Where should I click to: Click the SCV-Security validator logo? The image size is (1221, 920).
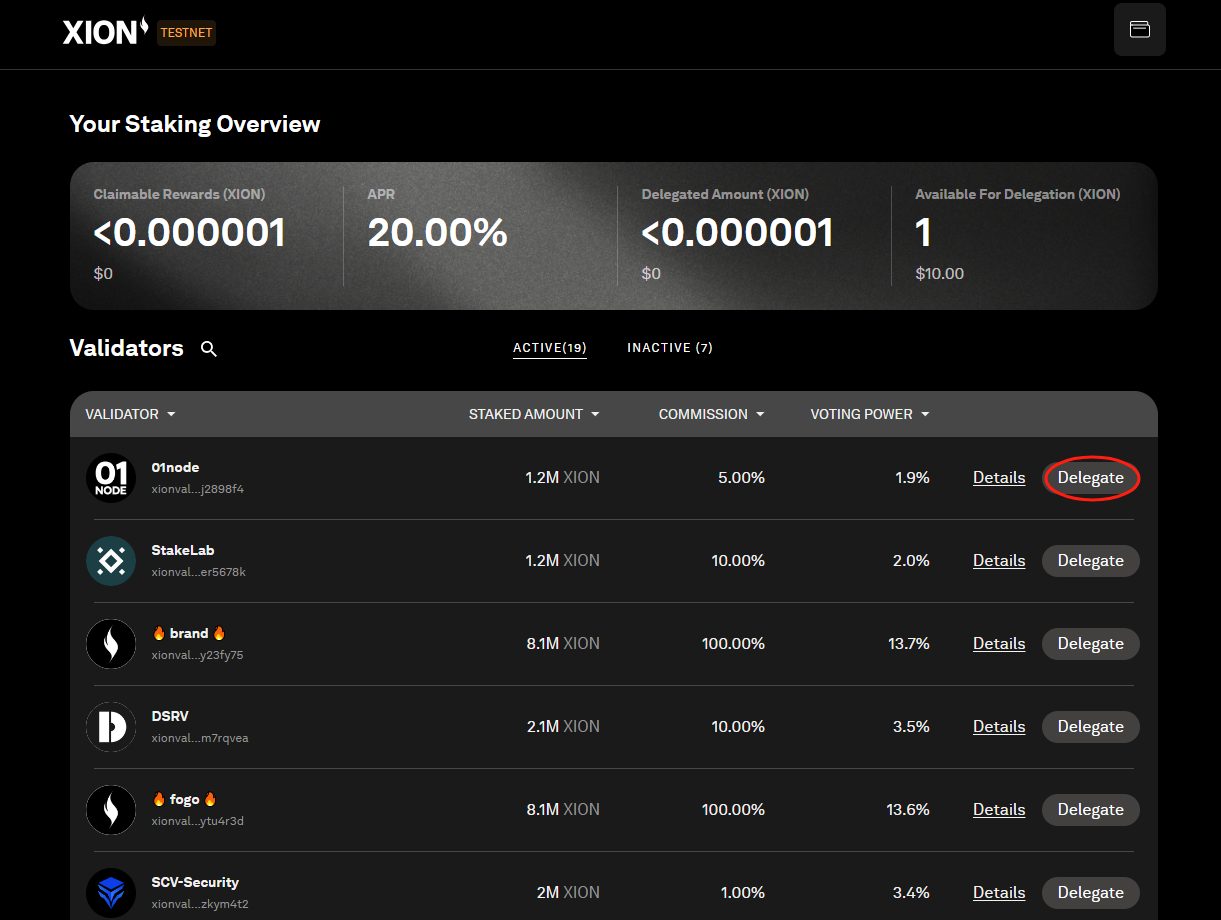tap(111, 893)
